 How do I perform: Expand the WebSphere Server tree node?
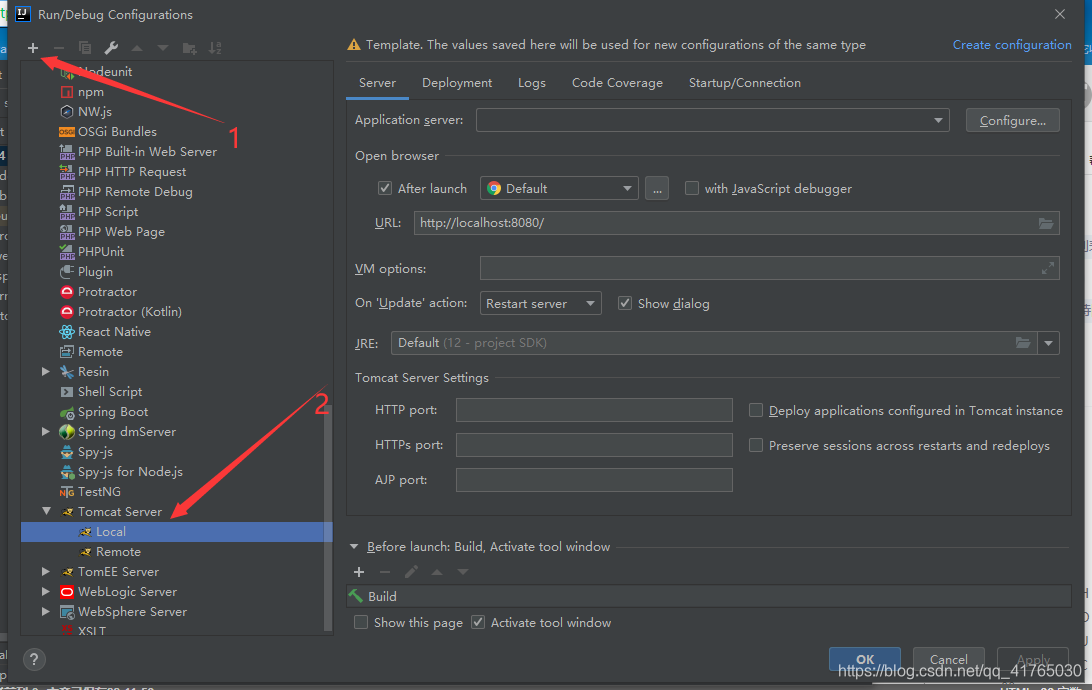[46, 611]
